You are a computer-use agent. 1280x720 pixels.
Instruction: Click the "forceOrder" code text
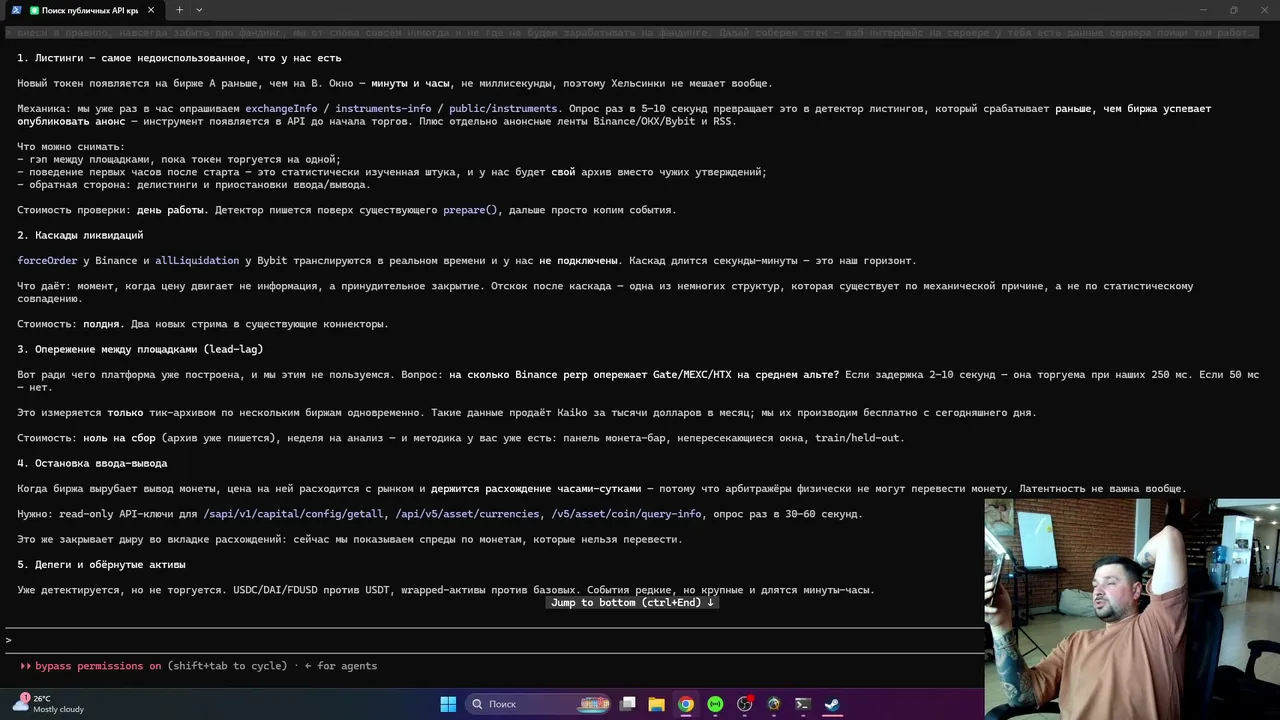[47, 261]
